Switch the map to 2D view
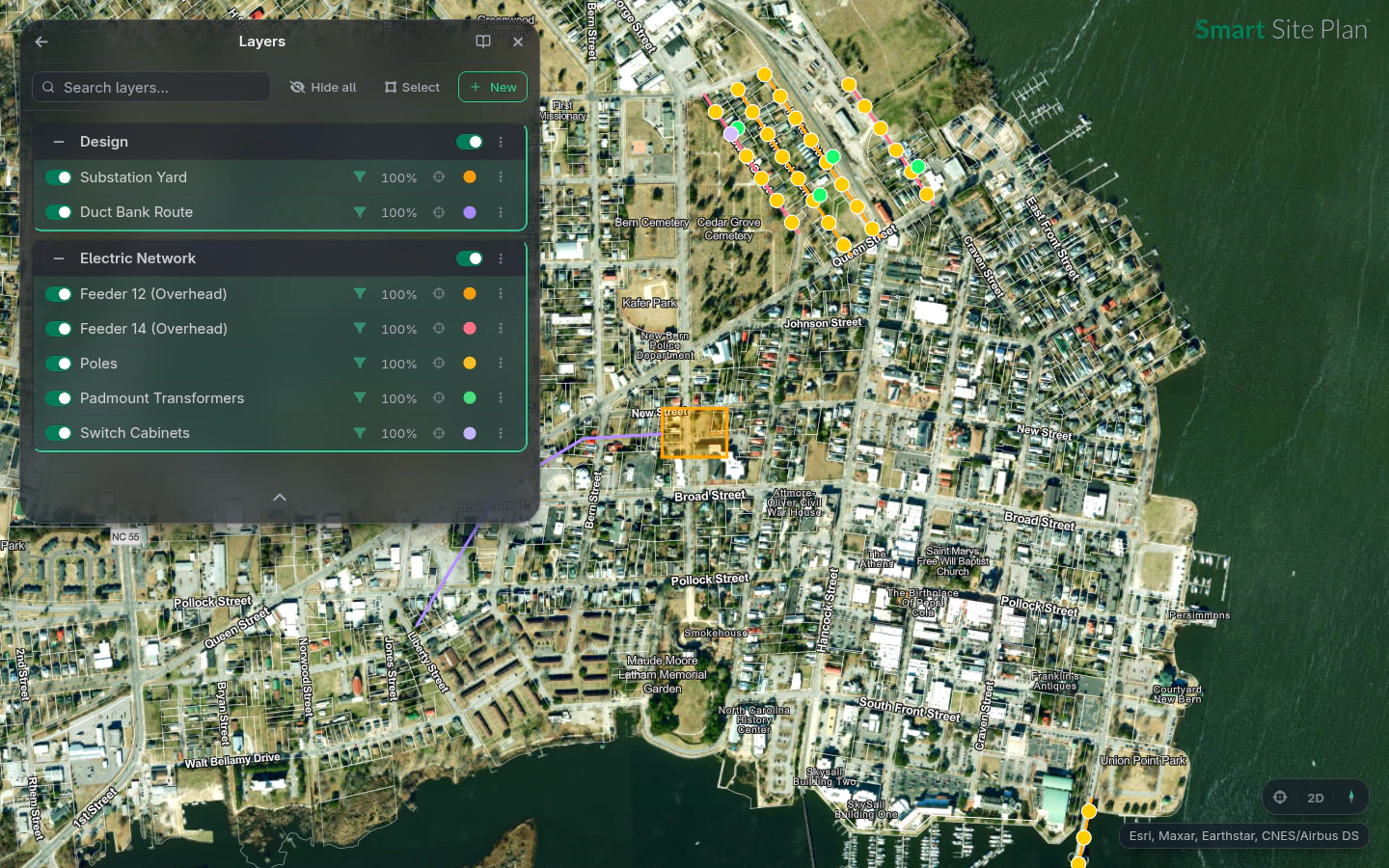The width and height of the screenshot is (1389, 868). pos(1316,798)
